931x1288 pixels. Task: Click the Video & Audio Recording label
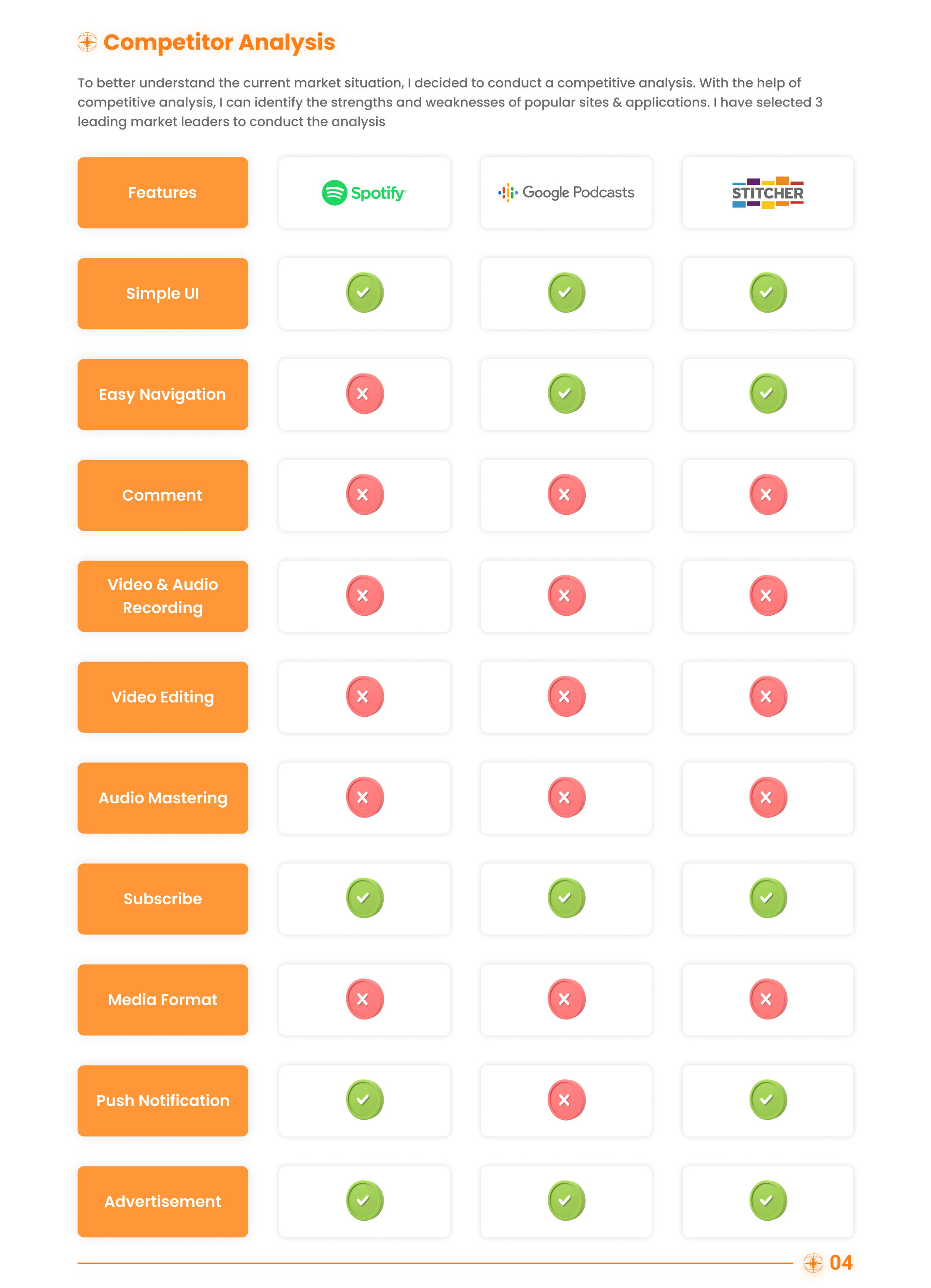pos(163,596)
